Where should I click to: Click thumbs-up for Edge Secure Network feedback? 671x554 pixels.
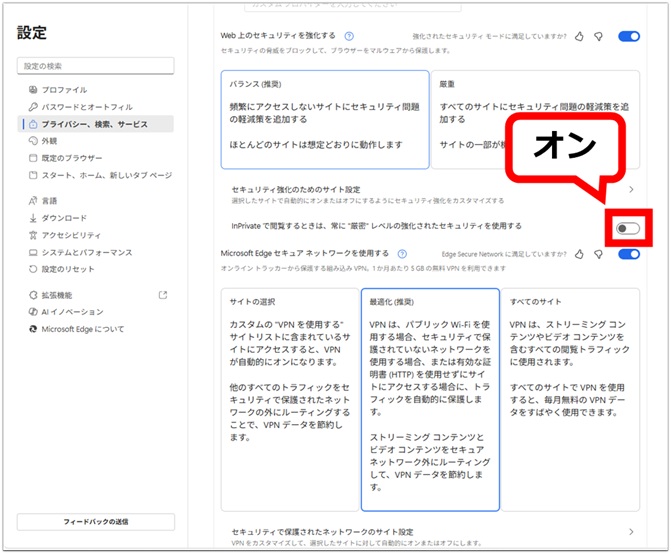tap(579, 254)
